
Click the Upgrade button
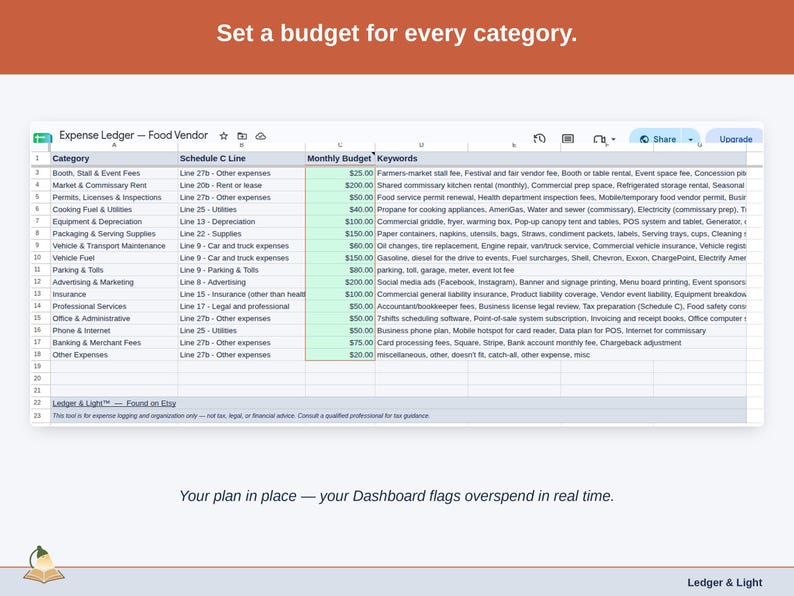click(735, 138)
